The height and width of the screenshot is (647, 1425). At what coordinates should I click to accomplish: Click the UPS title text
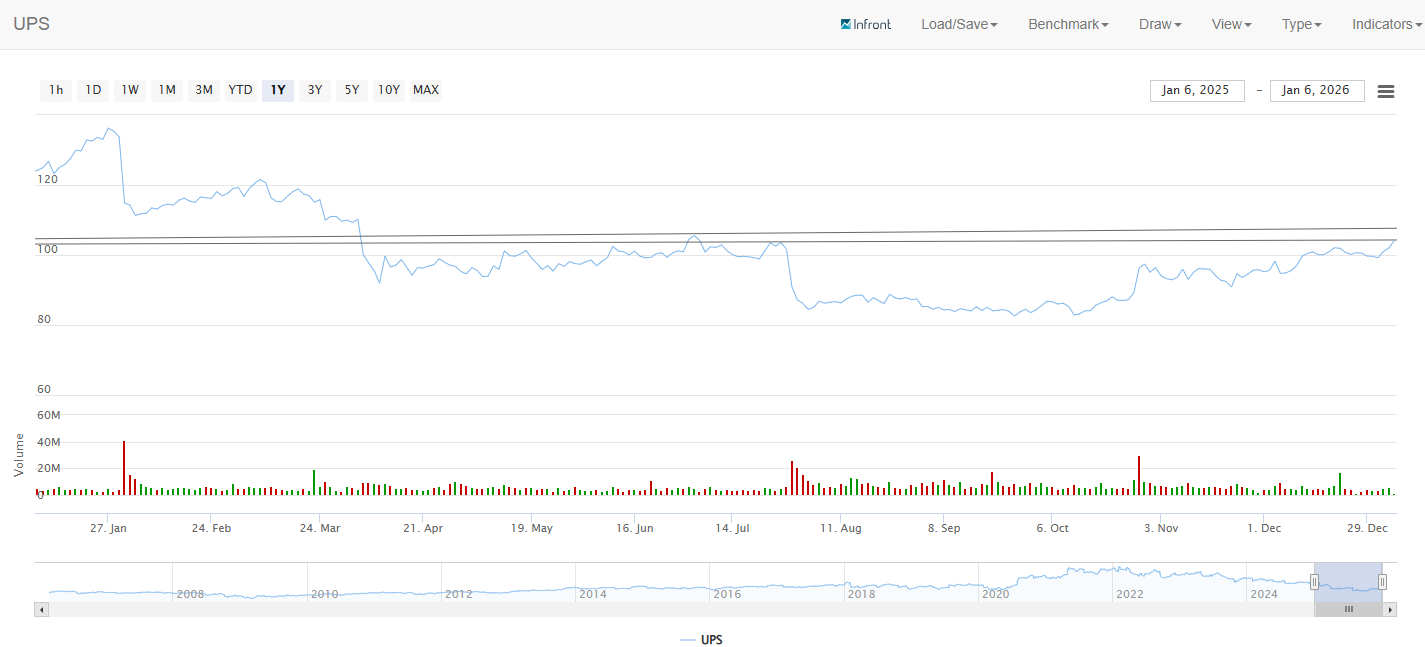click(x=31, y=24)
